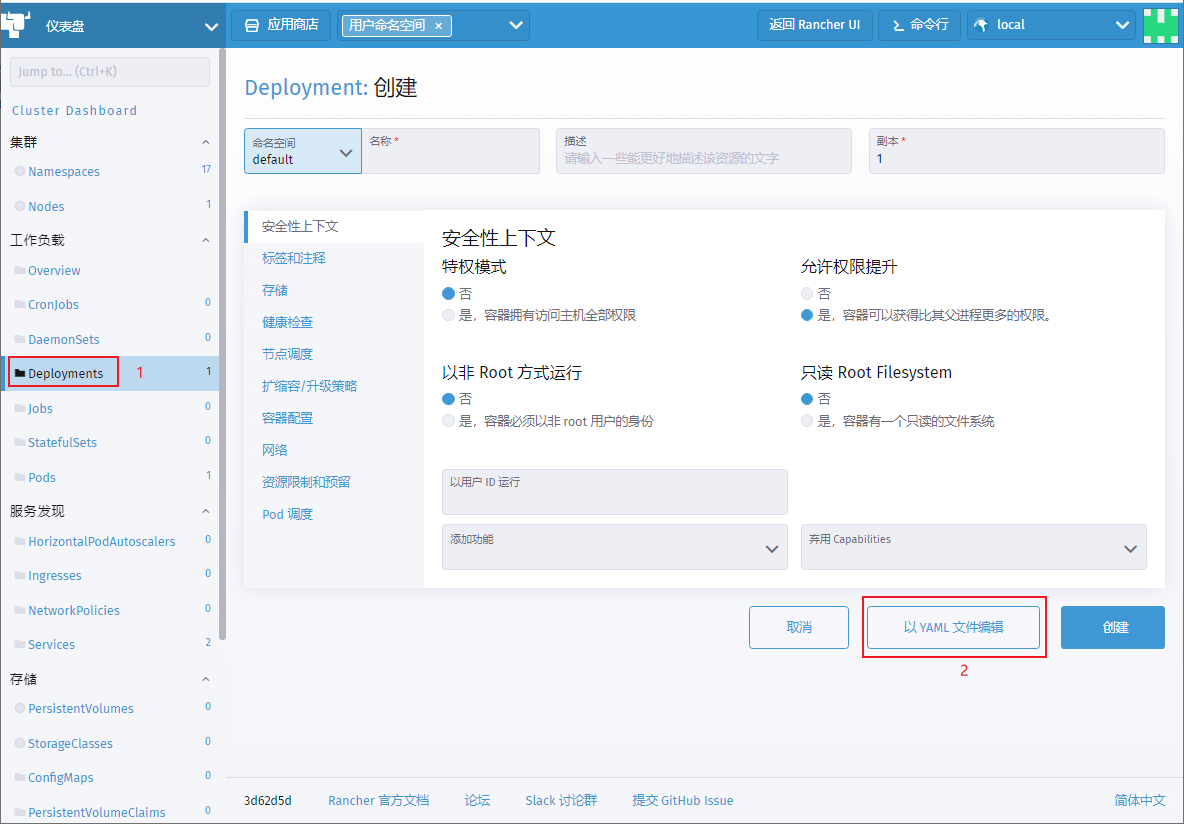This screenshot has width=1184, height=824.
Task: Open the 弃用 Capabilities dropdown
Action: coord(973,547)
